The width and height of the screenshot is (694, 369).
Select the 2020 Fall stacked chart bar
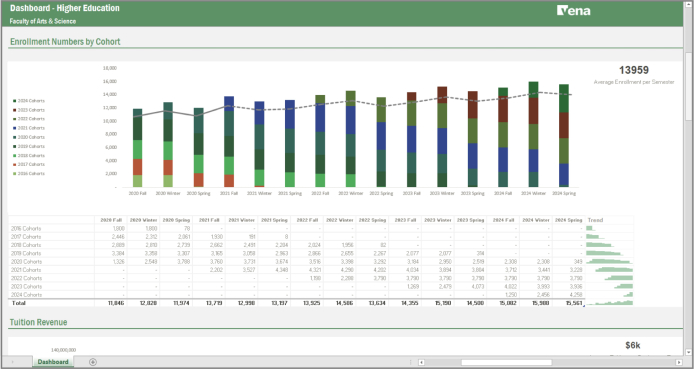click(x=138, y=148)
